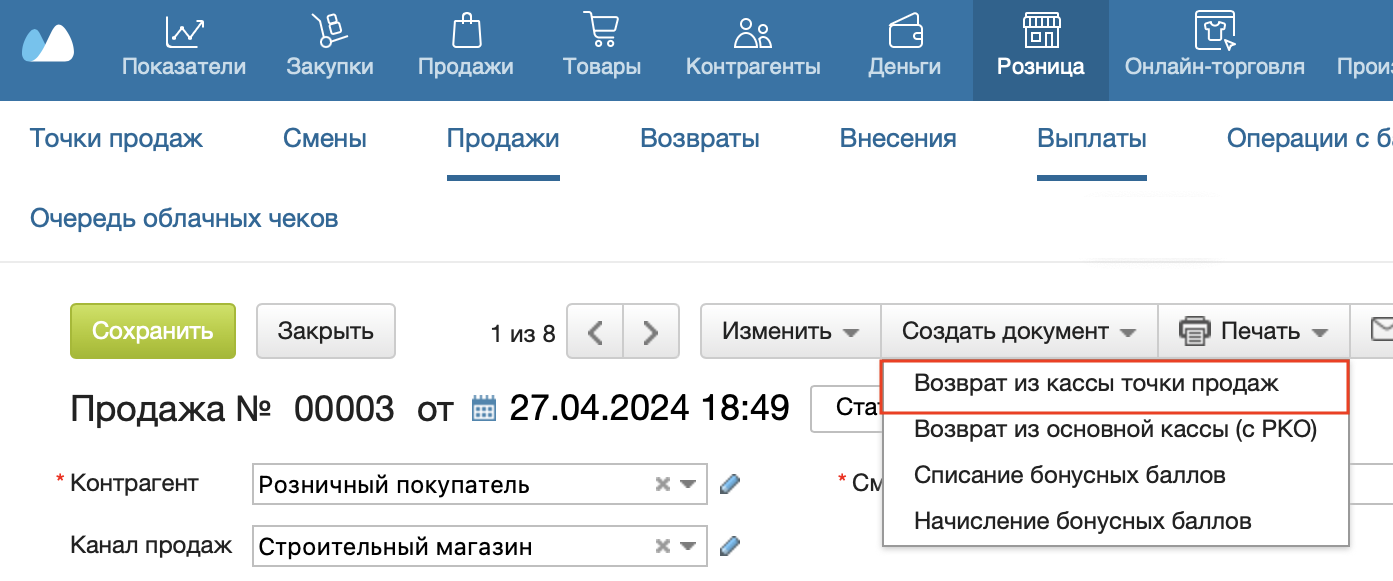Viewport: 1393px width, 581px height.
Task: Edit Канал продаж using the pencil icon
Action: click(x=730, y=546)
